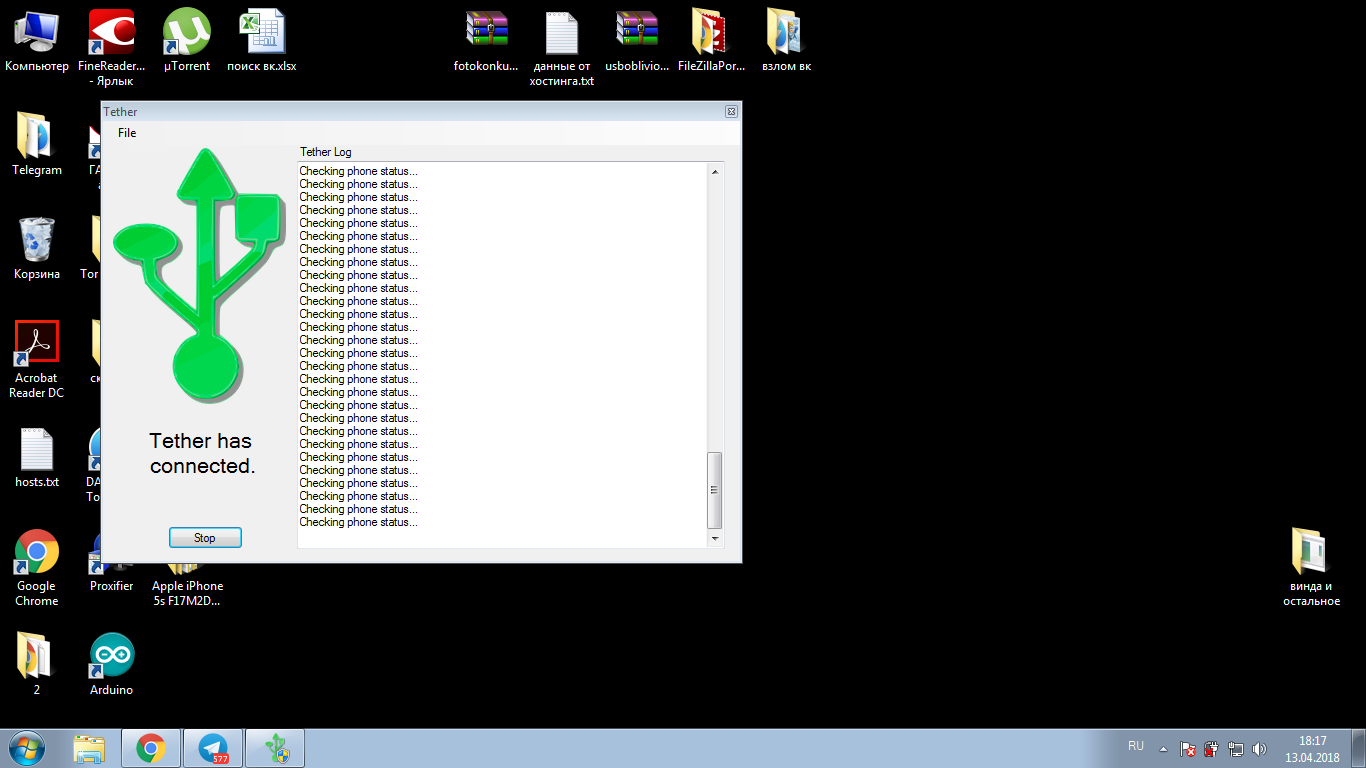Screen dimensions: 1366x768
Task: Click the Windows Start button
Action: click(x=27, y=748)
